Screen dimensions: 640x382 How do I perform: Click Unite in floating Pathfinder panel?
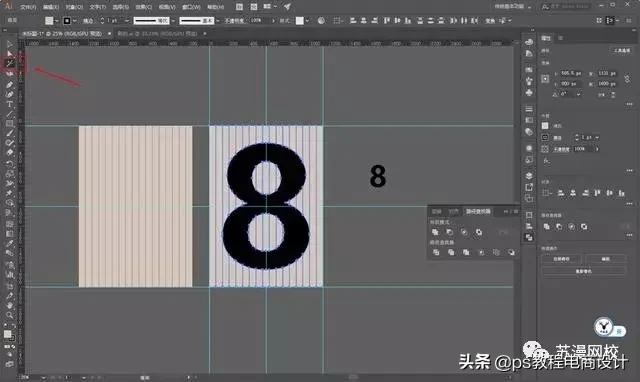(435, 232)
